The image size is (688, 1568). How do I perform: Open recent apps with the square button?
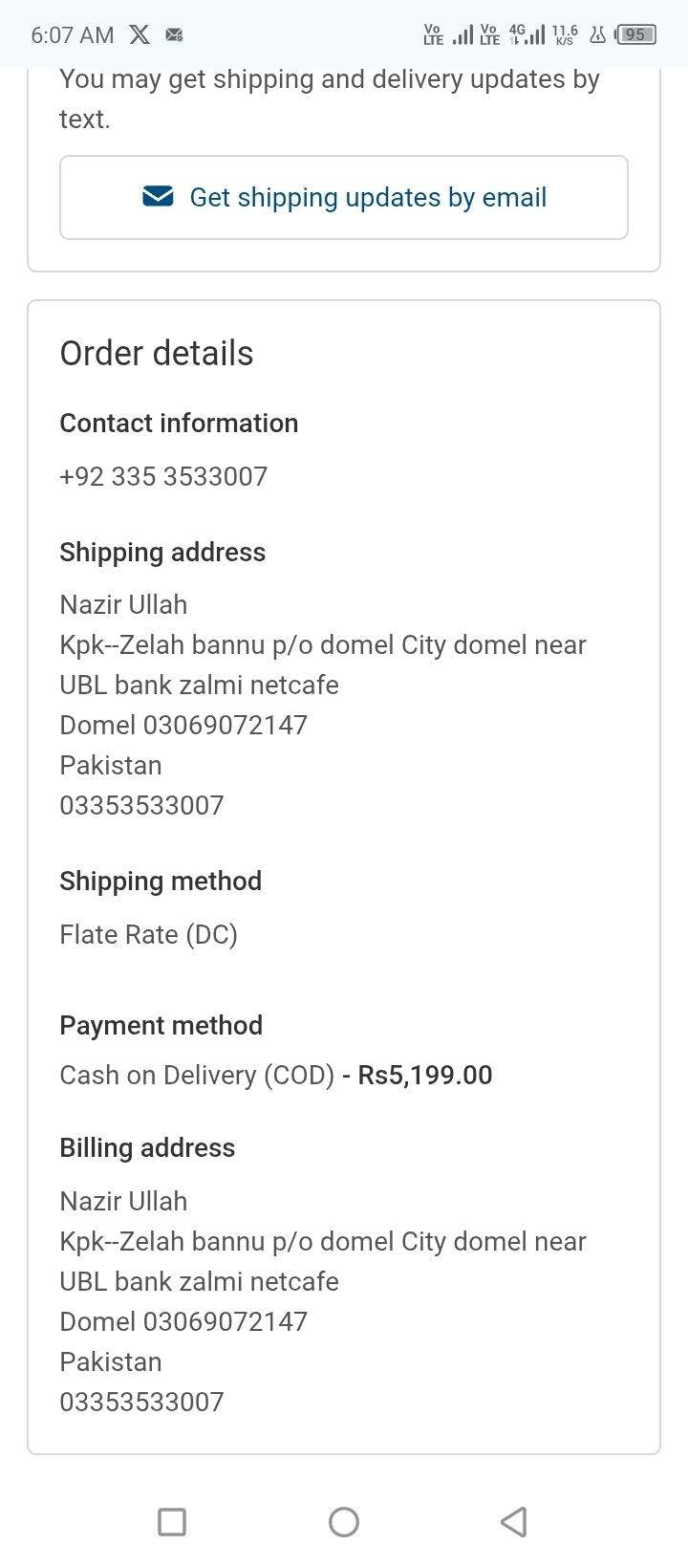pyautogui.click(x=172, y=1521)
